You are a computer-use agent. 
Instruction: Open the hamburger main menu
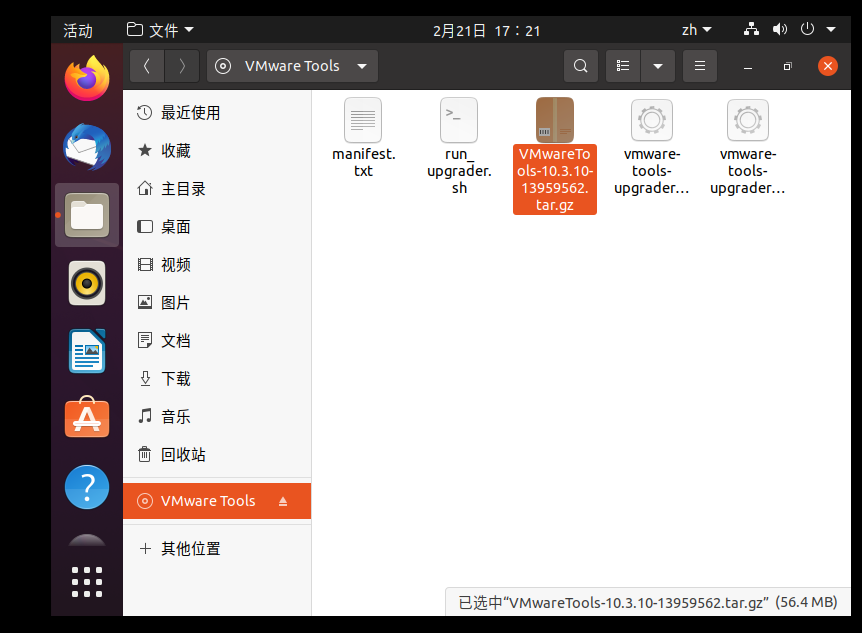[700, 67]
